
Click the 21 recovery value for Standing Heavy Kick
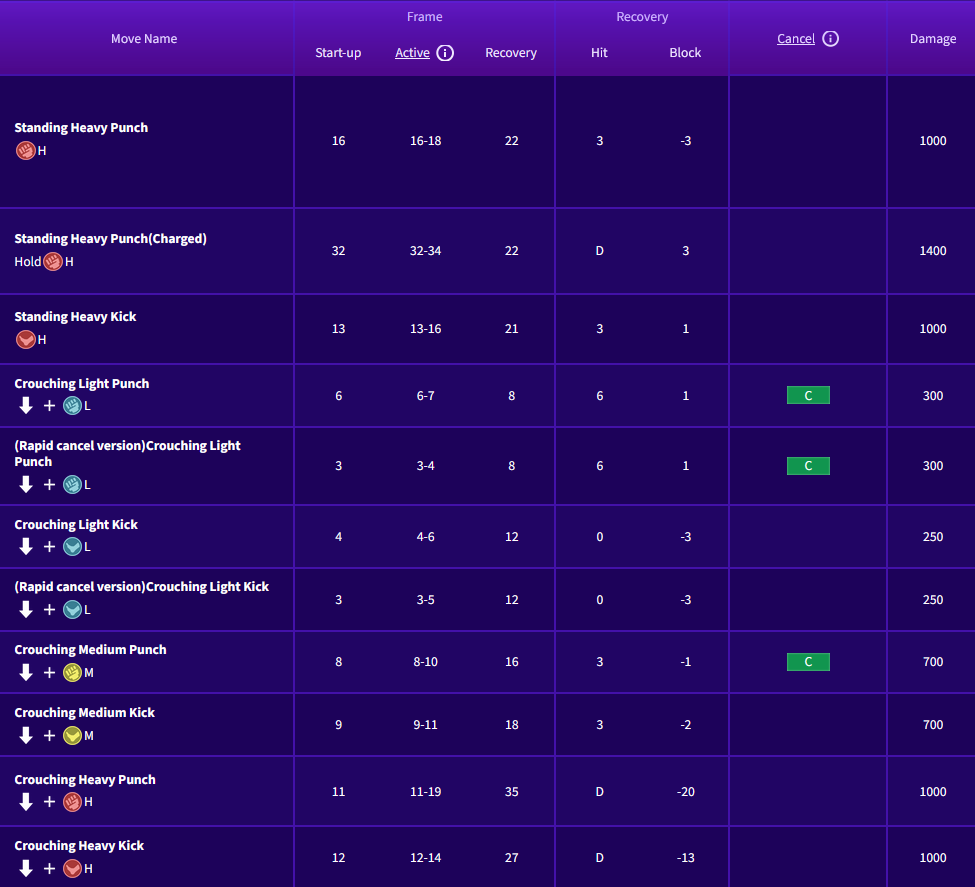click(x=511, y=329)
